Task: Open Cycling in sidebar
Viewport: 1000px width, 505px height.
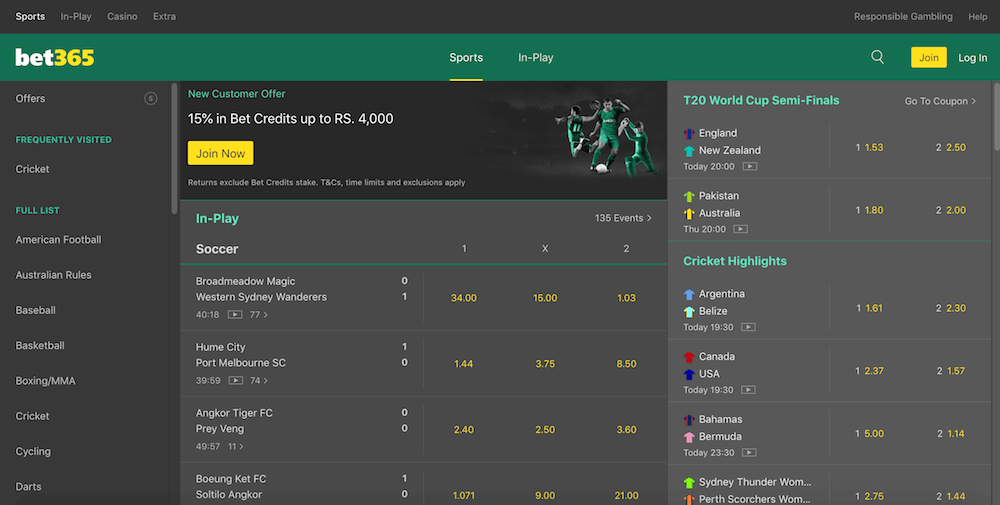Action: pyautogui.click(x=33, y=451)
